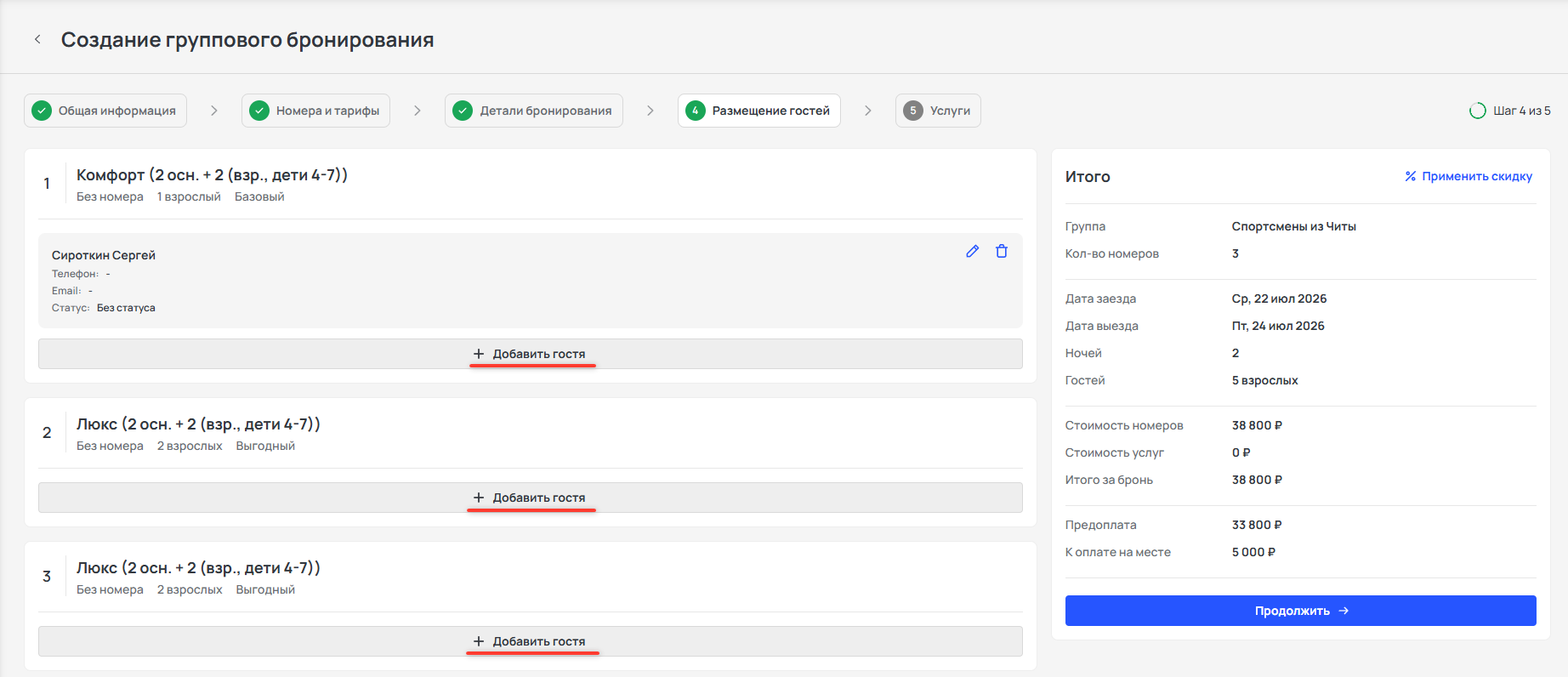Click the percent icon beside Применить скидку

click(1411, 176)
